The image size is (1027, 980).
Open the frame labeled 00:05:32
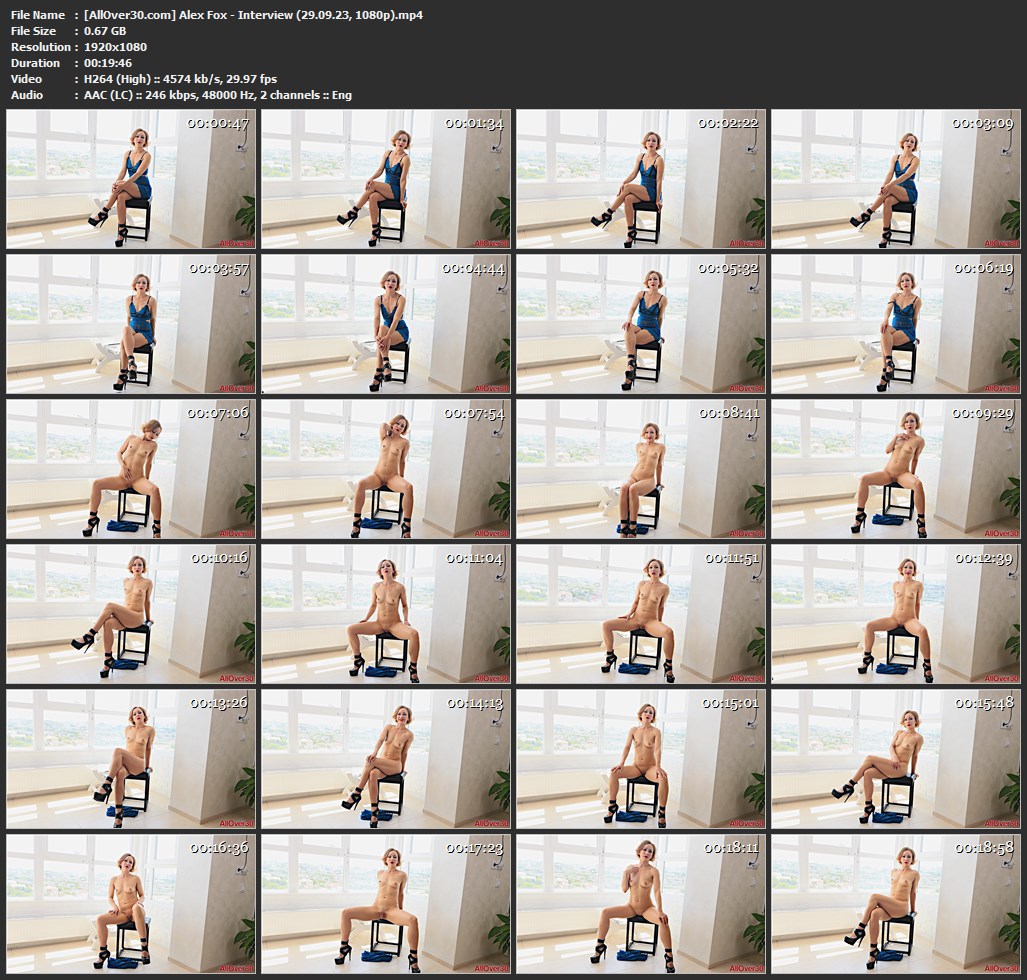click(641, 324)
